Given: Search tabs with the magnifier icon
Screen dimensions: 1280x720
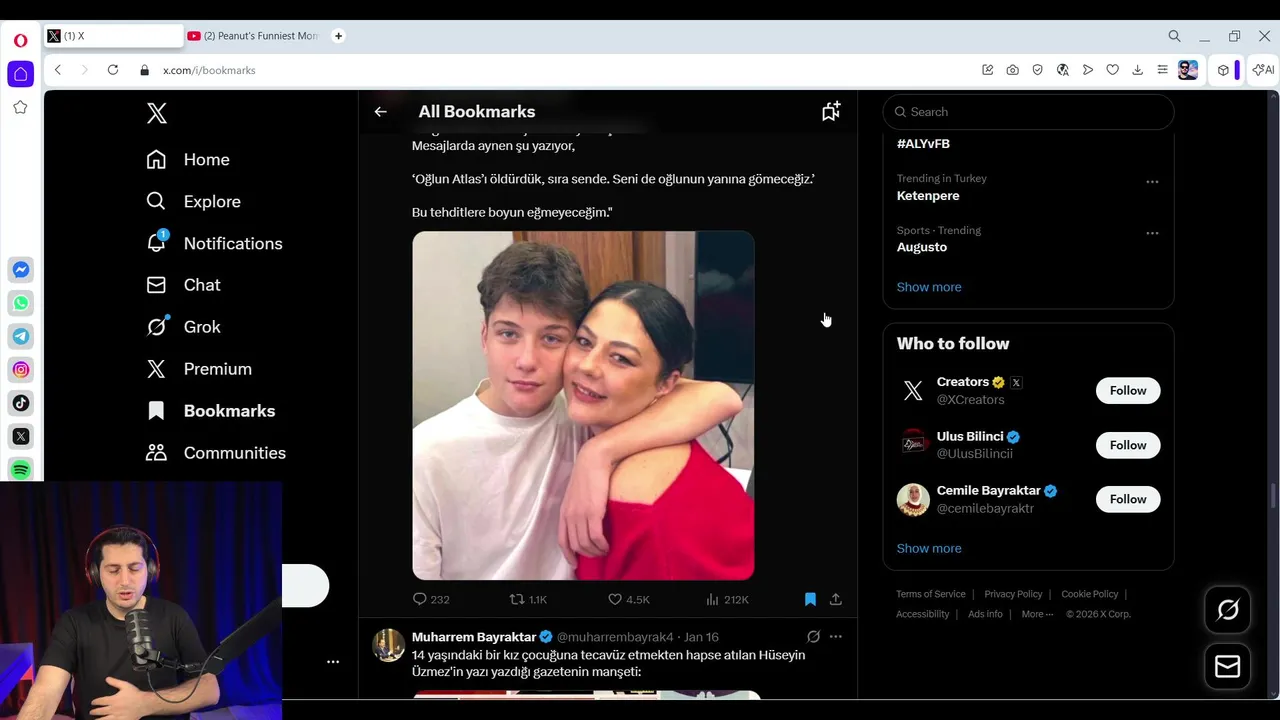Looking at the screenshot, I should coord(1174,36).
